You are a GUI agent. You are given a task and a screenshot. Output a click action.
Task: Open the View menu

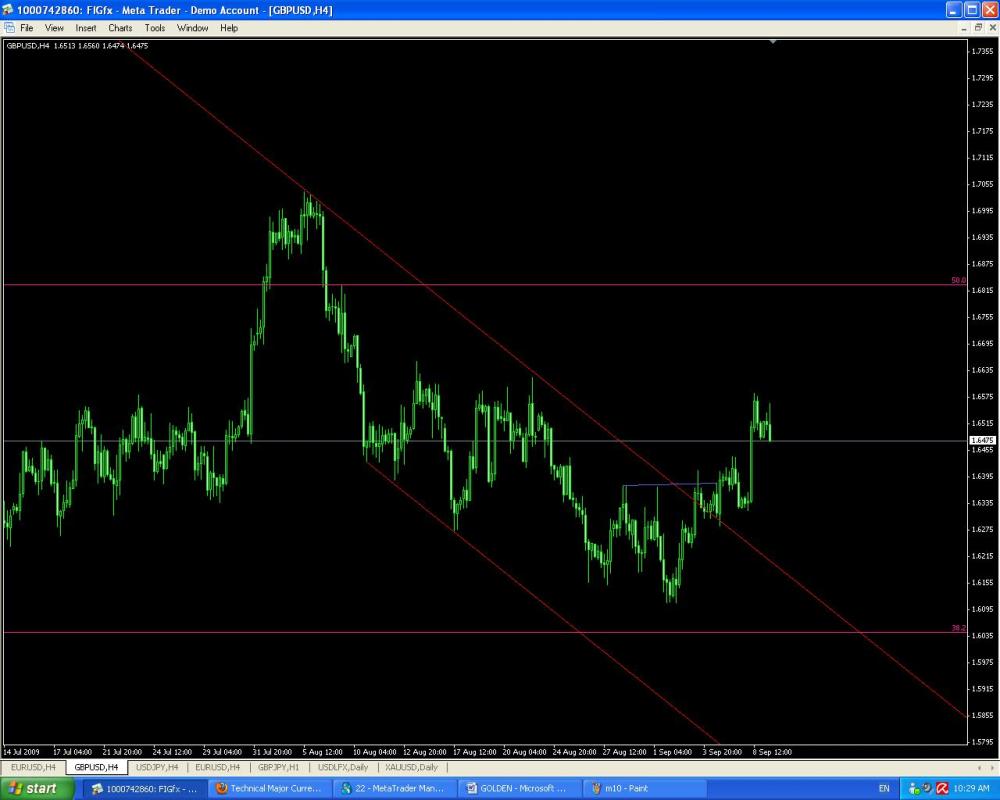pos(54,28)
